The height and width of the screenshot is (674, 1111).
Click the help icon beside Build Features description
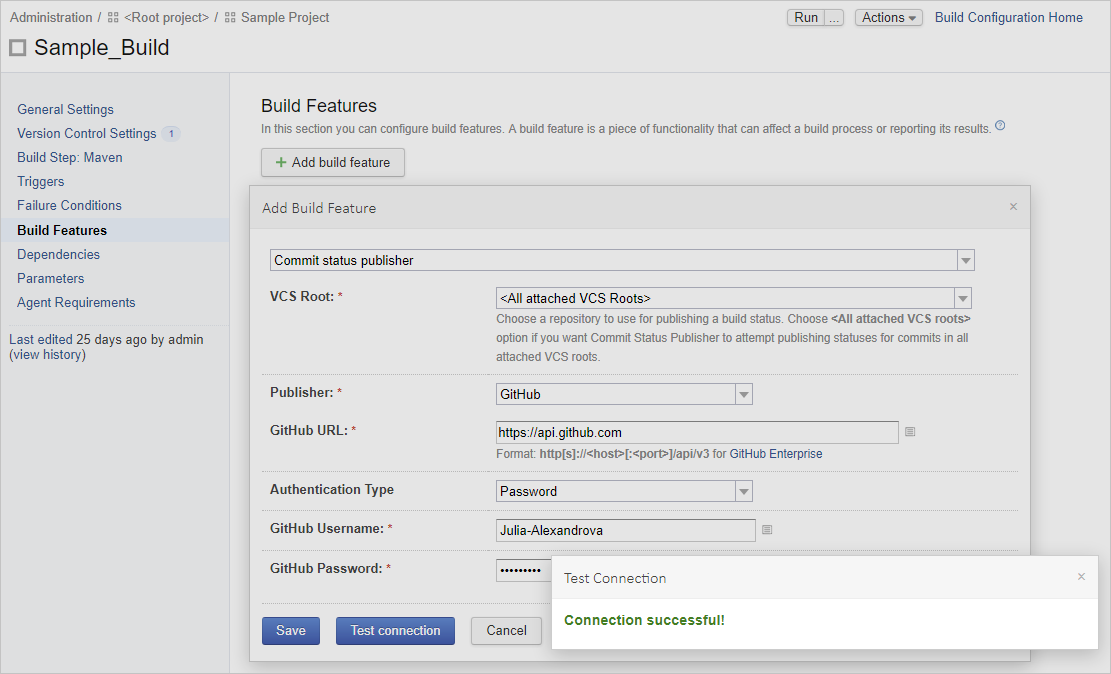1001,125
